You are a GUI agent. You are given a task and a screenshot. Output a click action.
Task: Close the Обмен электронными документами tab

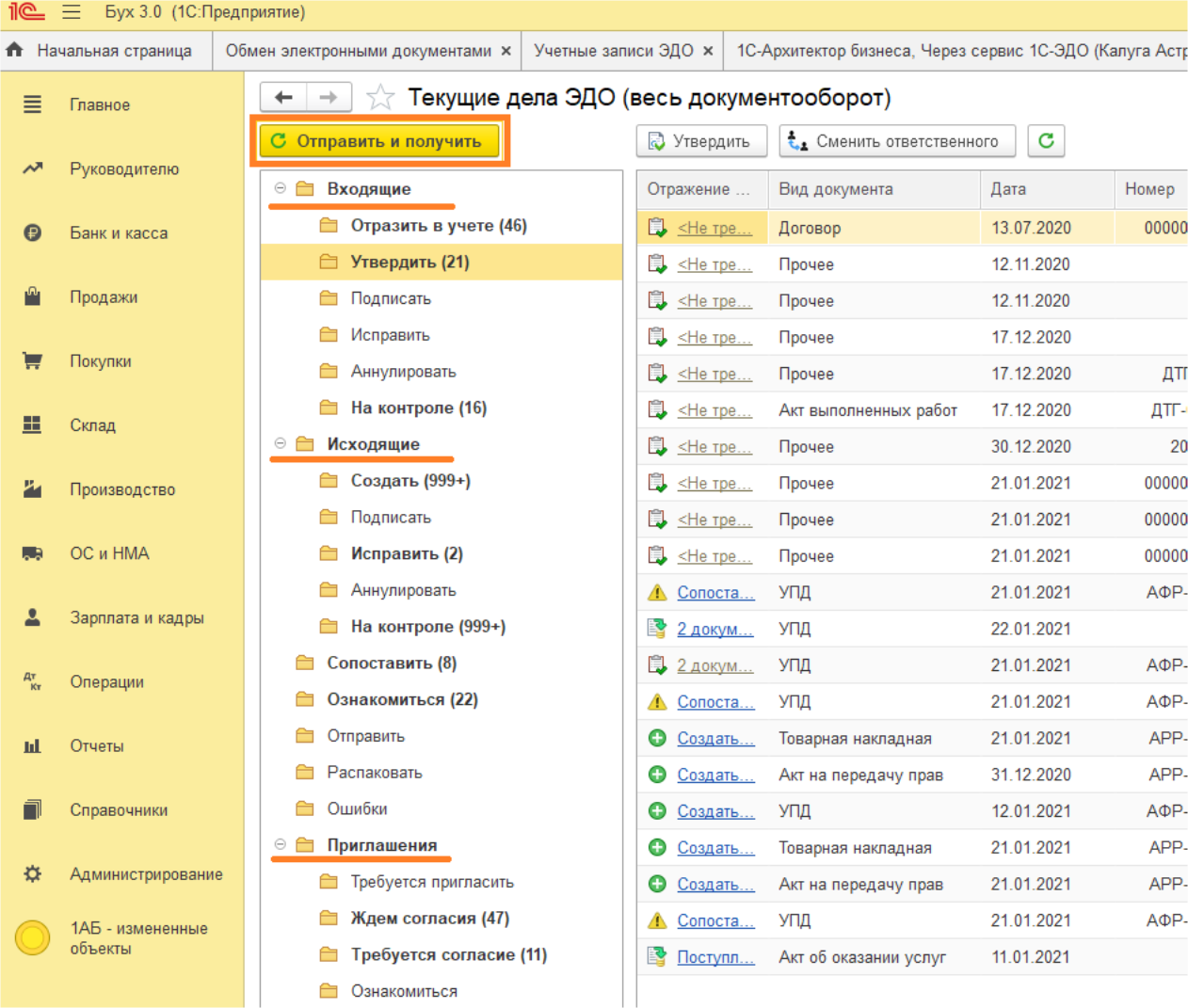click(506, 51)
